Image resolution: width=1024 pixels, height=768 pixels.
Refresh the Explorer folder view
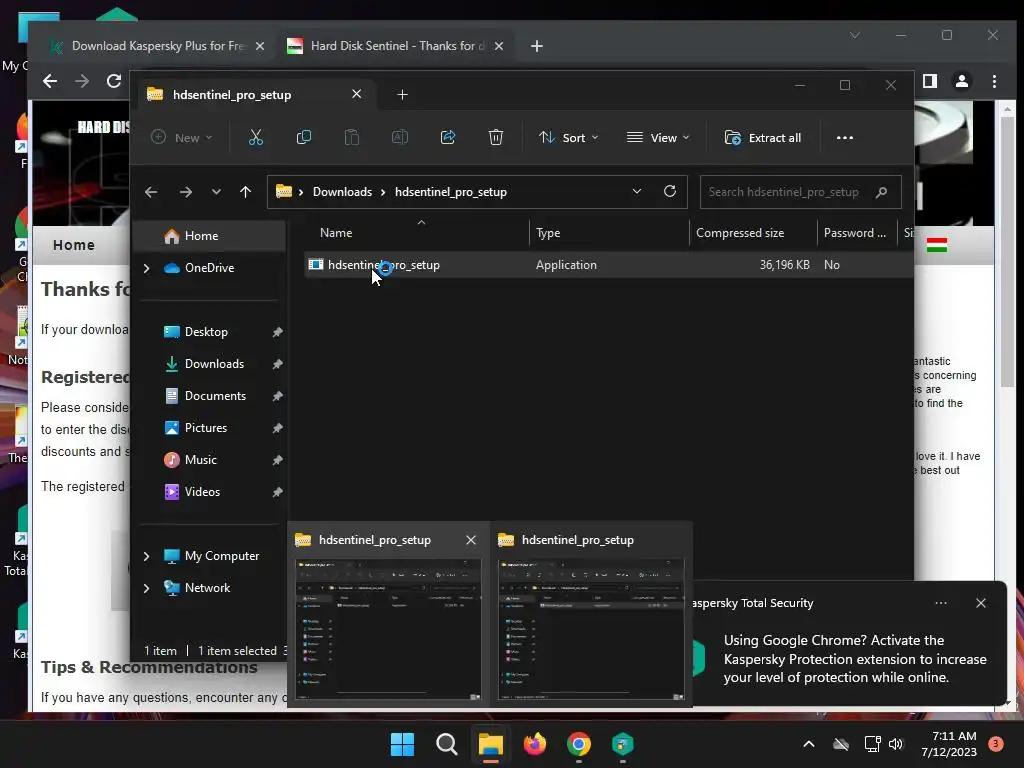(x=670, y=191)
